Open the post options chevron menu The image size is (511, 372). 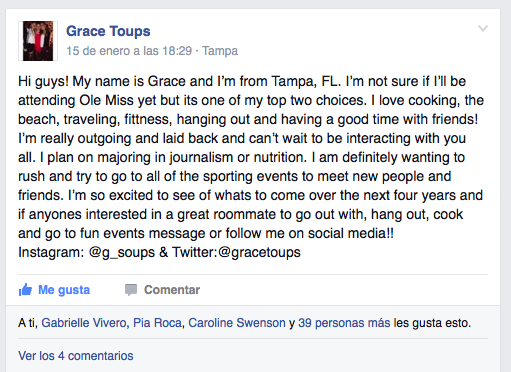tap(483, 28)
